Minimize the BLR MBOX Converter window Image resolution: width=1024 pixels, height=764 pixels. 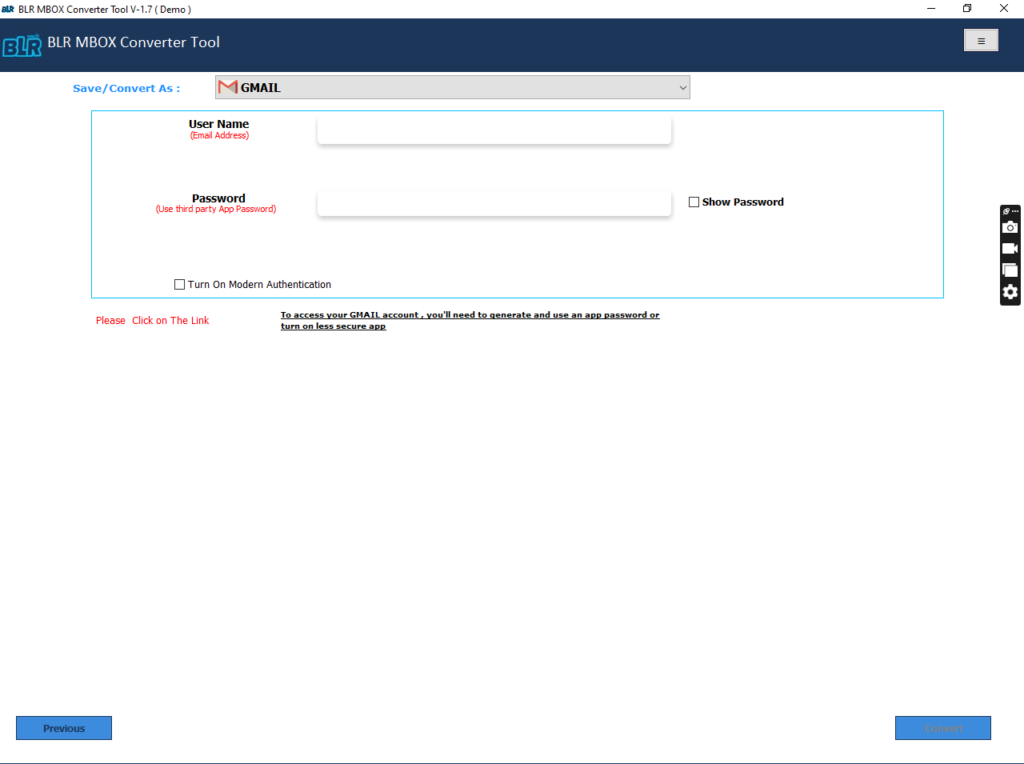click(931, 8)
